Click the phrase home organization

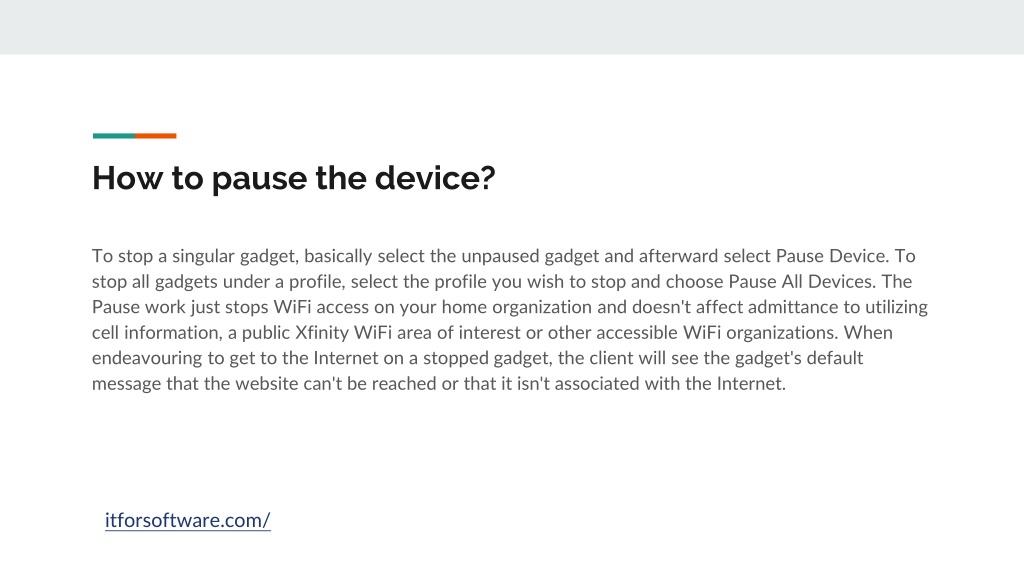click(517, 308)
